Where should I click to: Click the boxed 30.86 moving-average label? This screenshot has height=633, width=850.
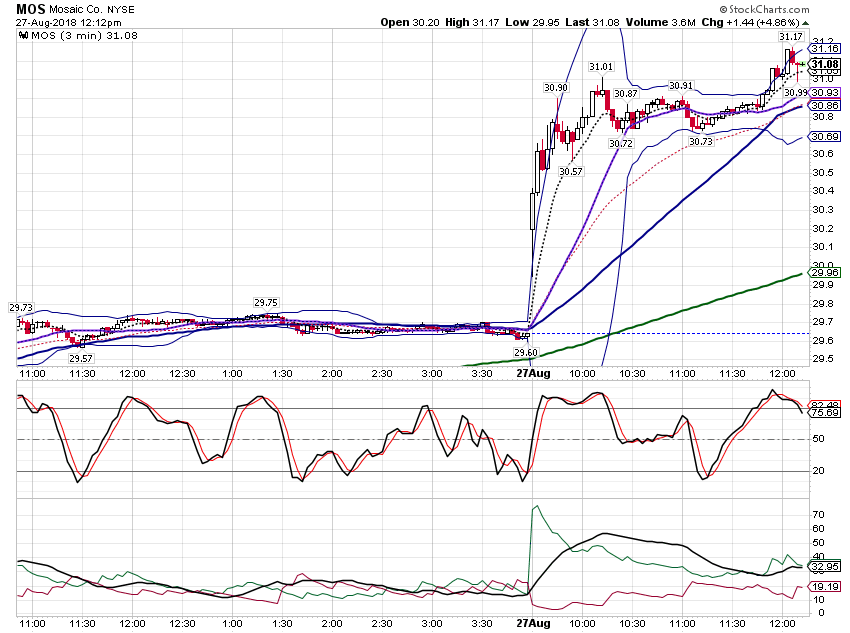(825, 105)
